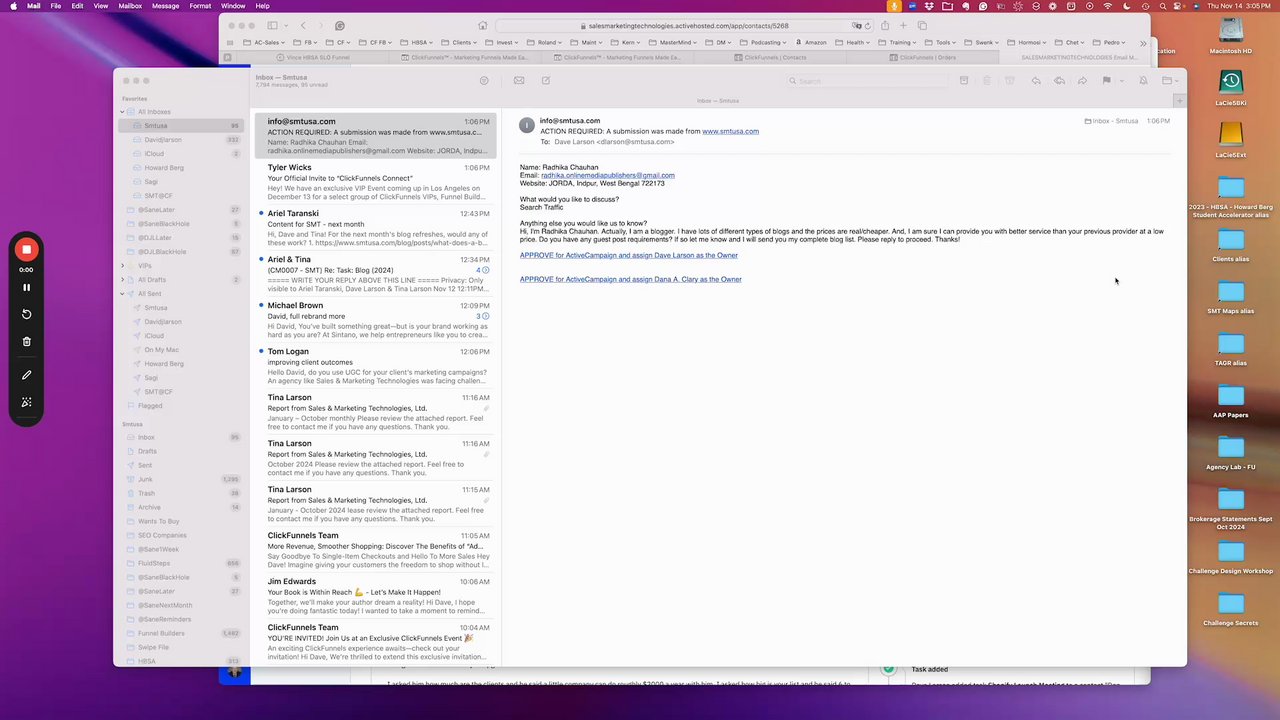Click the filter messages icon in Mail
1280x720 pixels.
tap(484, 80)
